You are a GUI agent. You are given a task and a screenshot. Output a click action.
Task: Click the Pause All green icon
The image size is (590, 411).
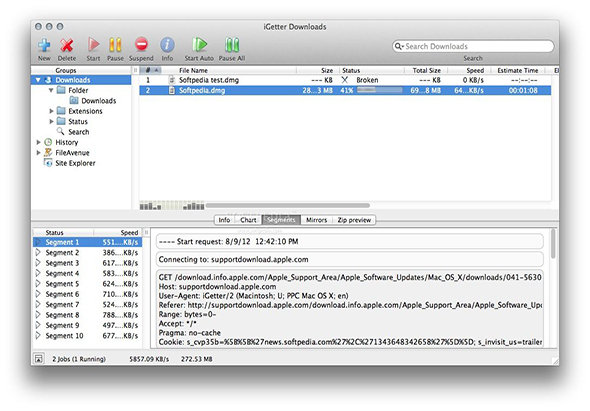(232, 44)
